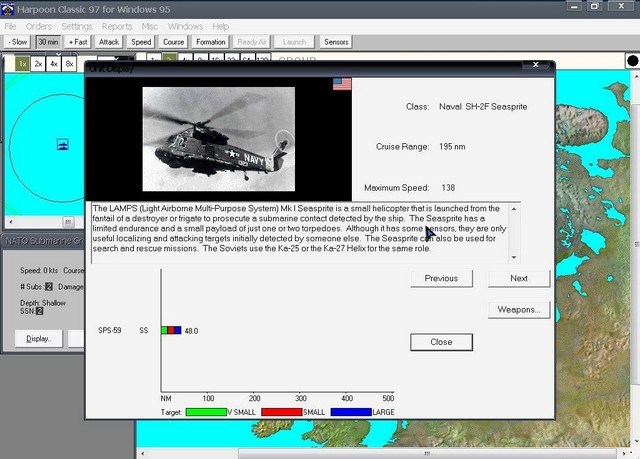Click the US flag icon in Unit Display

point(342,84)
